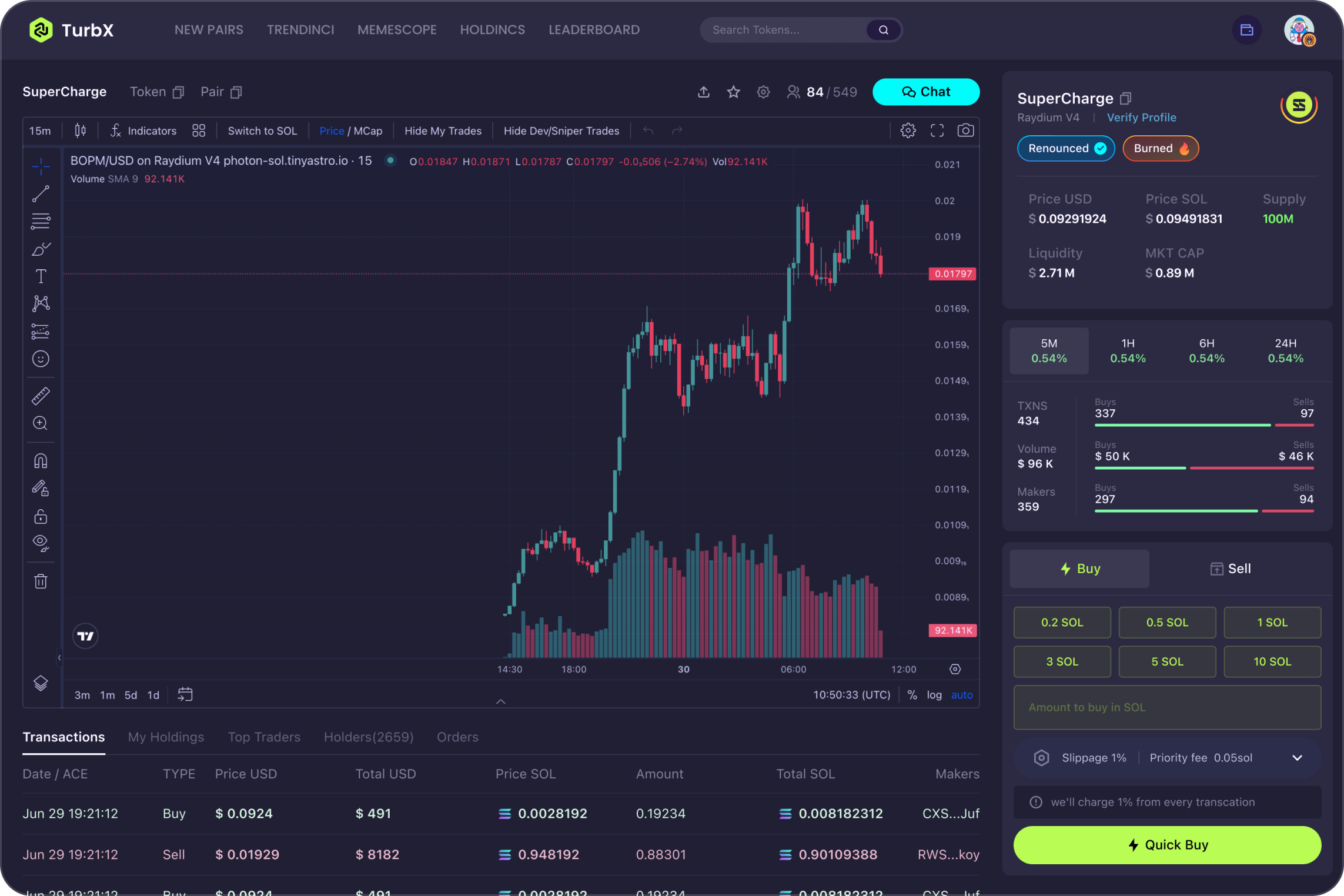Add SuperCharge to favorites star icon
The width and height of the screenshot is (1344, 896).
733,92
